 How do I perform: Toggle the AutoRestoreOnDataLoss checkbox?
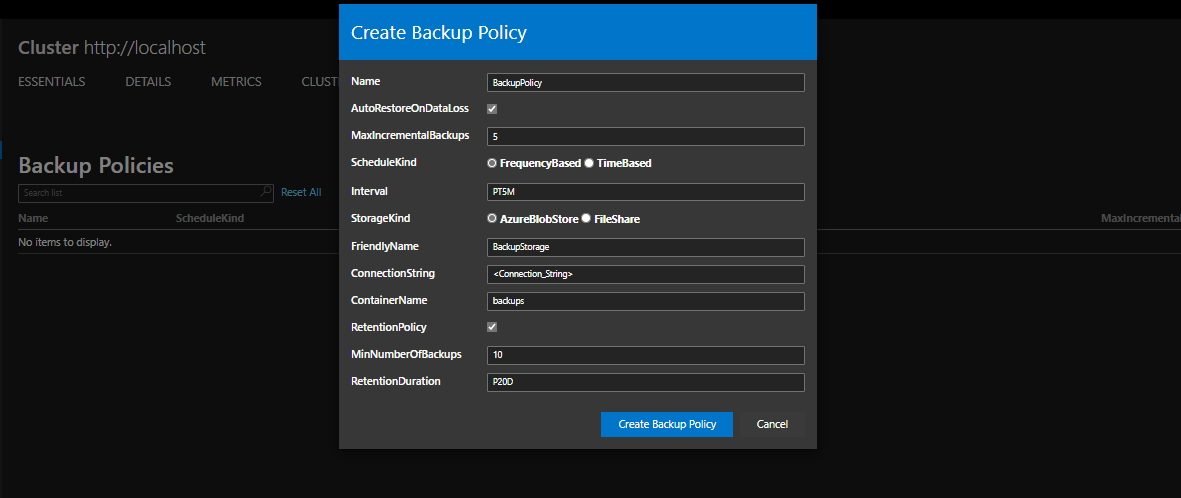click(x=492, y=109)
